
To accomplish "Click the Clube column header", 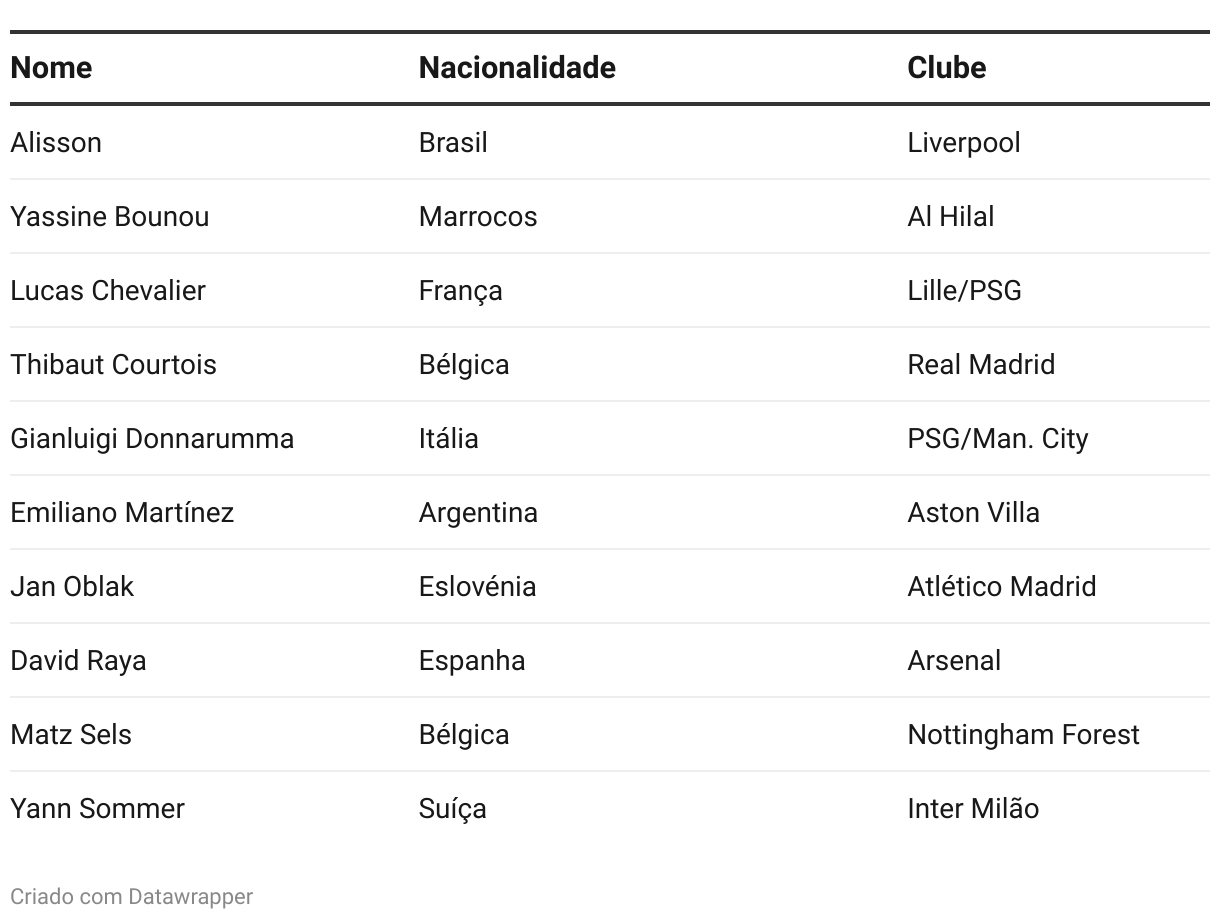I will point(947,68).
